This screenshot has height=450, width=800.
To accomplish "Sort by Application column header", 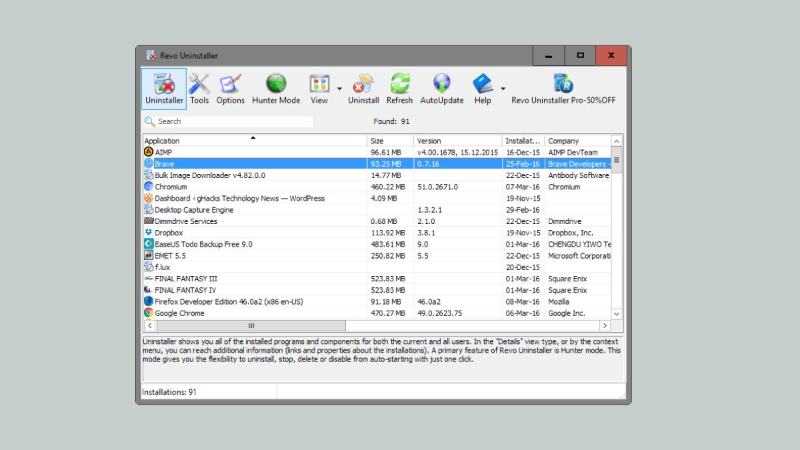I will coord(254,141).
